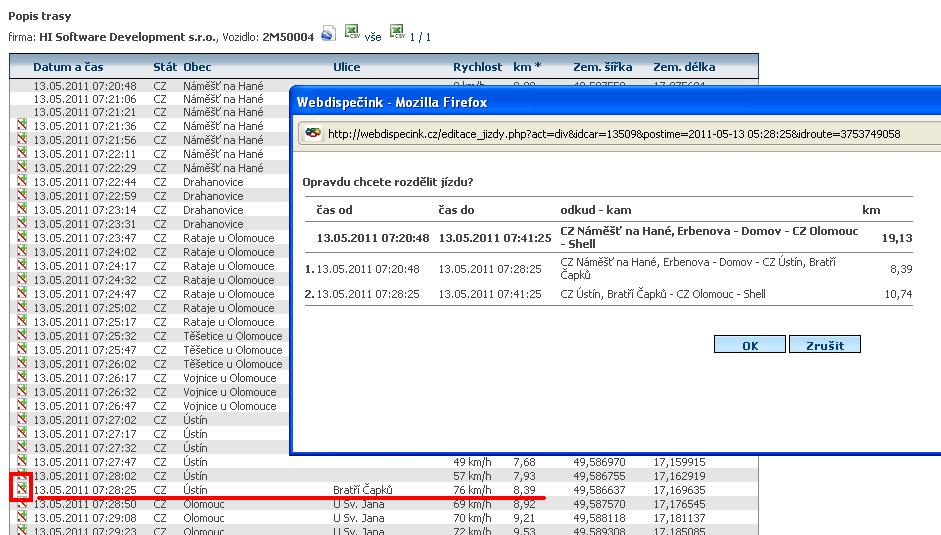Click the 'Rychlost' column header
The height and width of the screenshot is (535, 941).
477,67
